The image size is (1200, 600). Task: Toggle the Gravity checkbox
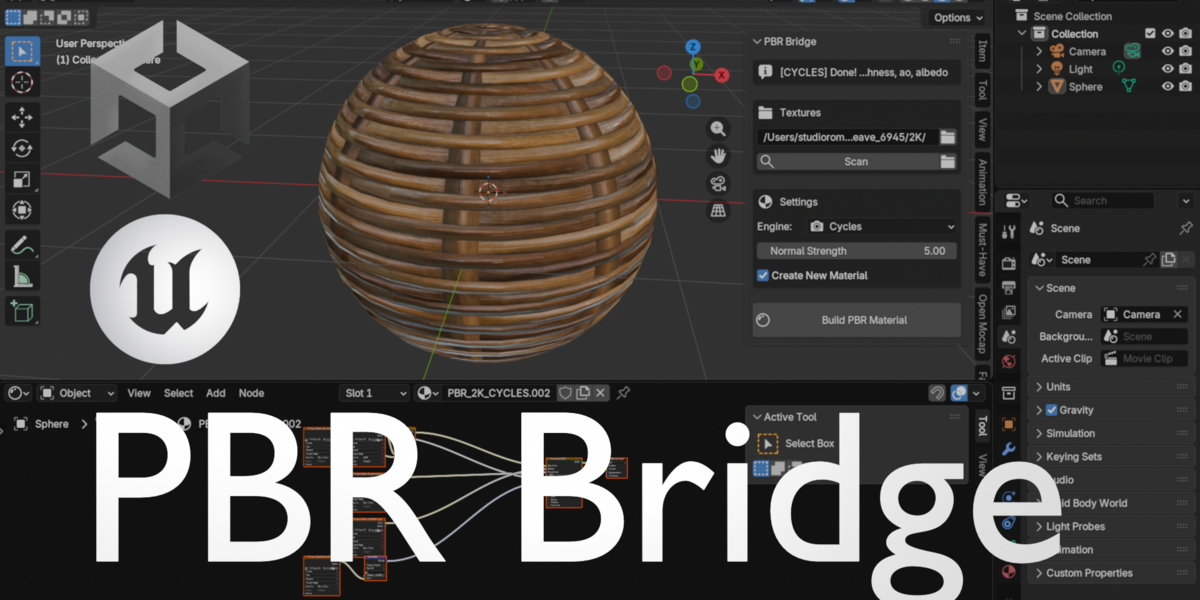pos(1051,410)
